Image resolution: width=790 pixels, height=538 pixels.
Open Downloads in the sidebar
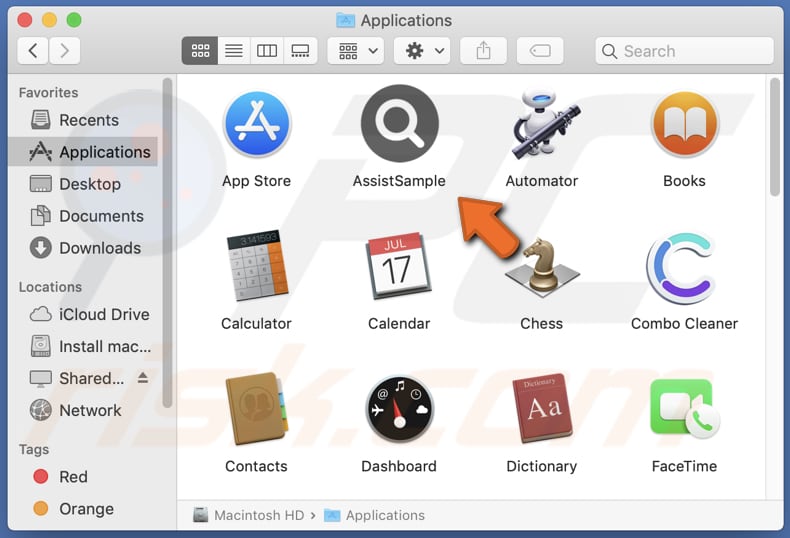[x=84, y=248]
